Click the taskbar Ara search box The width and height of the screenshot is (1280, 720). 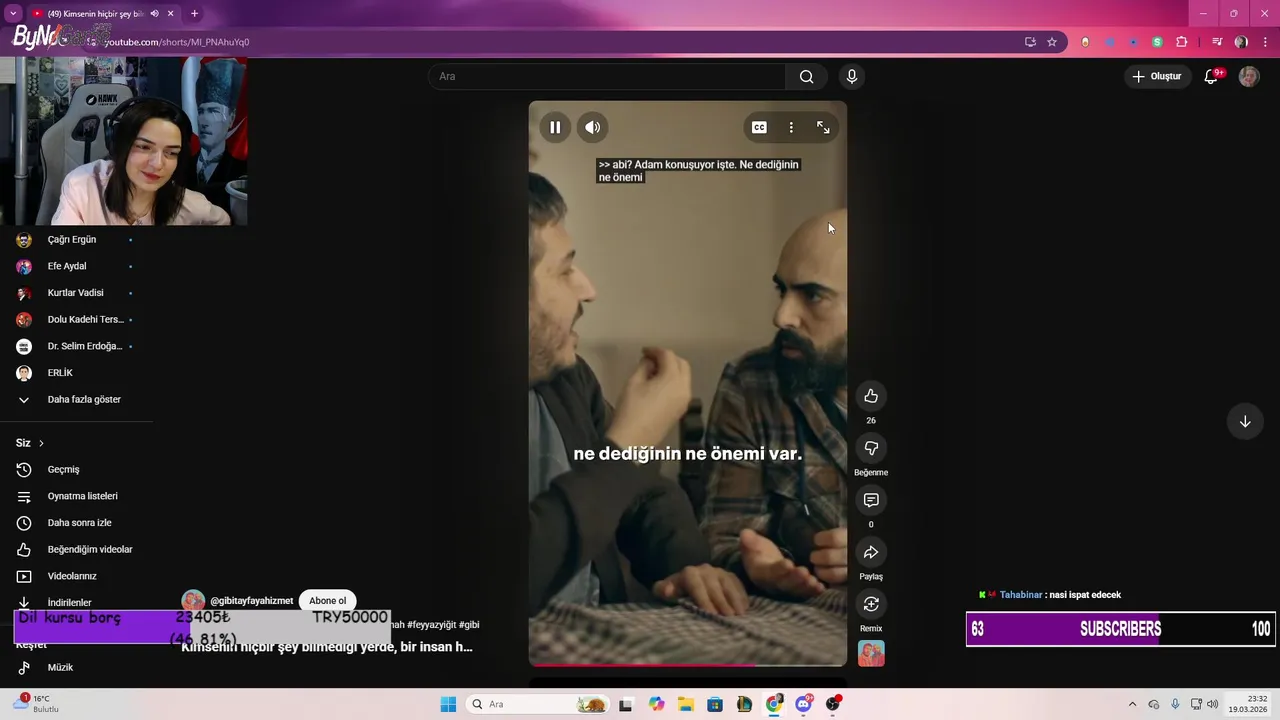(x=536, y=704)
